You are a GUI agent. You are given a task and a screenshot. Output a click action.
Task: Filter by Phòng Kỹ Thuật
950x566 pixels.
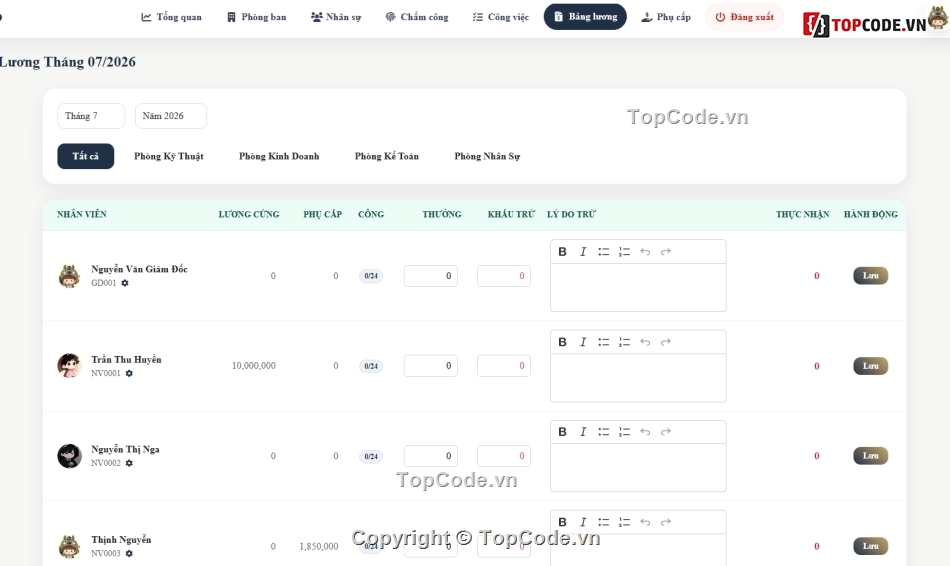point(168,156)
